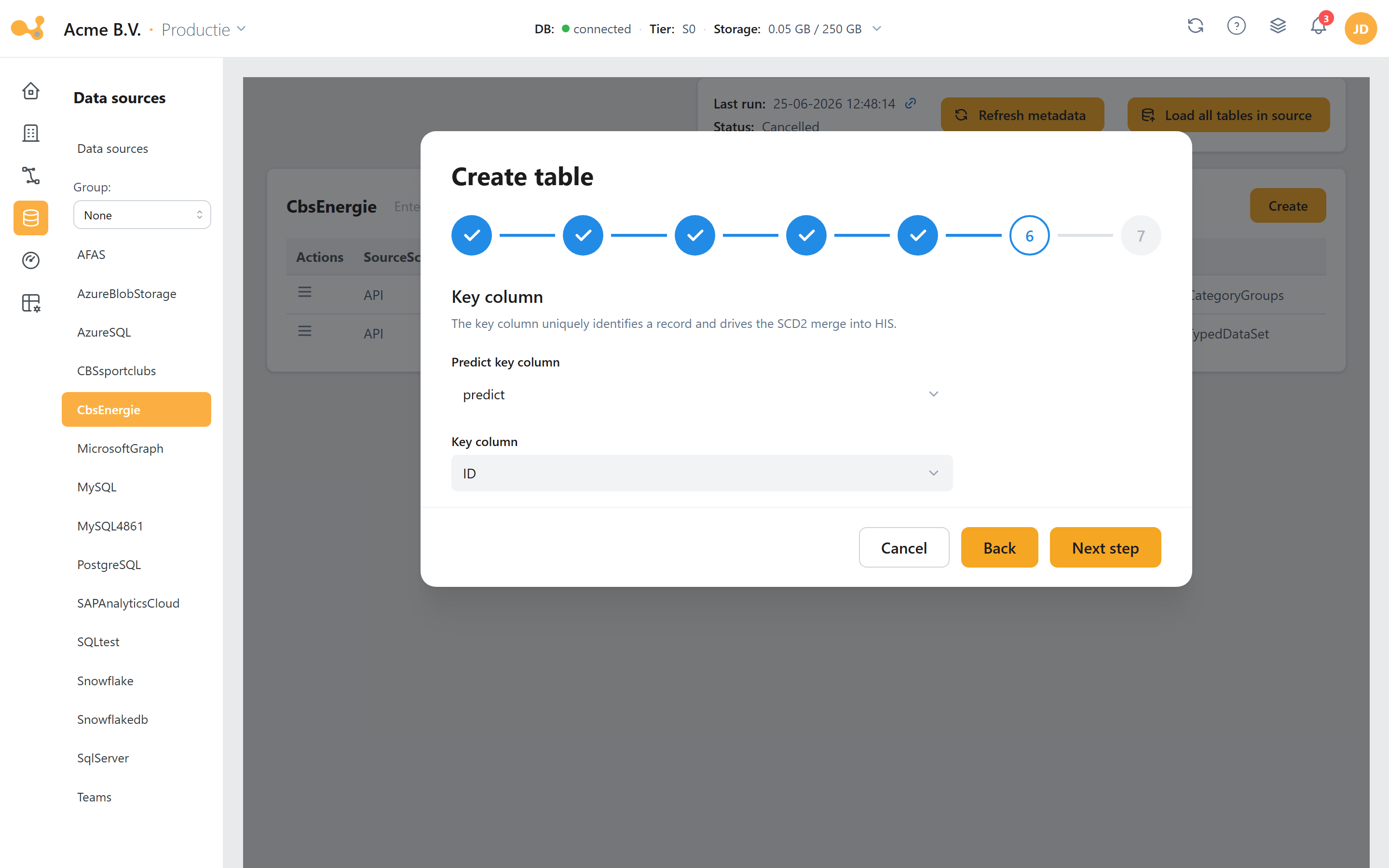
Task: Select CbsEnergie data source
Action: [x=136, y=409]
